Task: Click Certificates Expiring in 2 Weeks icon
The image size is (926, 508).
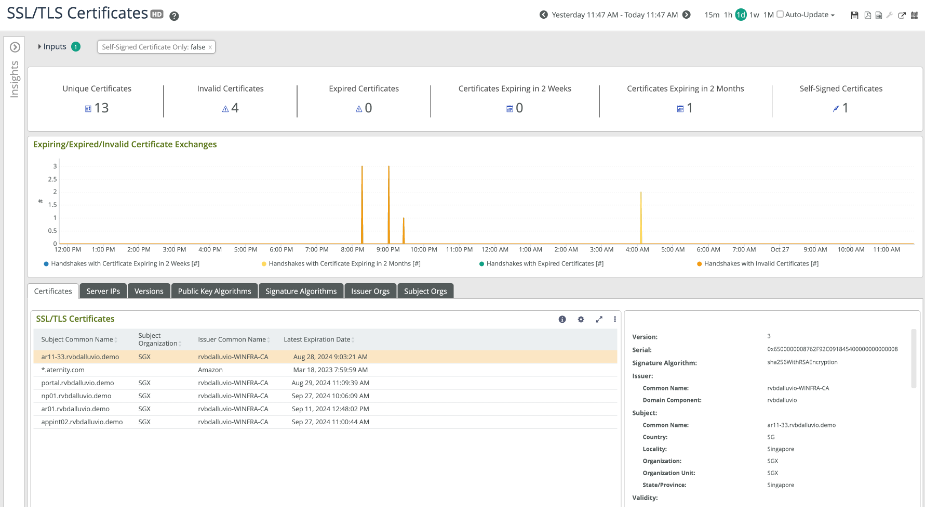Action: click(510, 109)
